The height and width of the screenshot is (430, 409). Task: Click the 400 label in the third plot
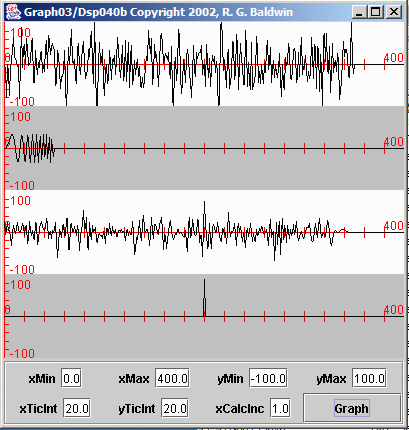tap(394, 226)
